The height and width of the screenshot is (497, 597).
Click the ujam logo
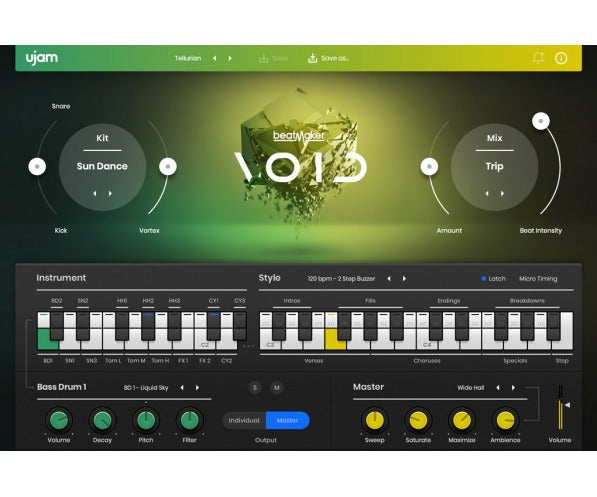[42, 58]
